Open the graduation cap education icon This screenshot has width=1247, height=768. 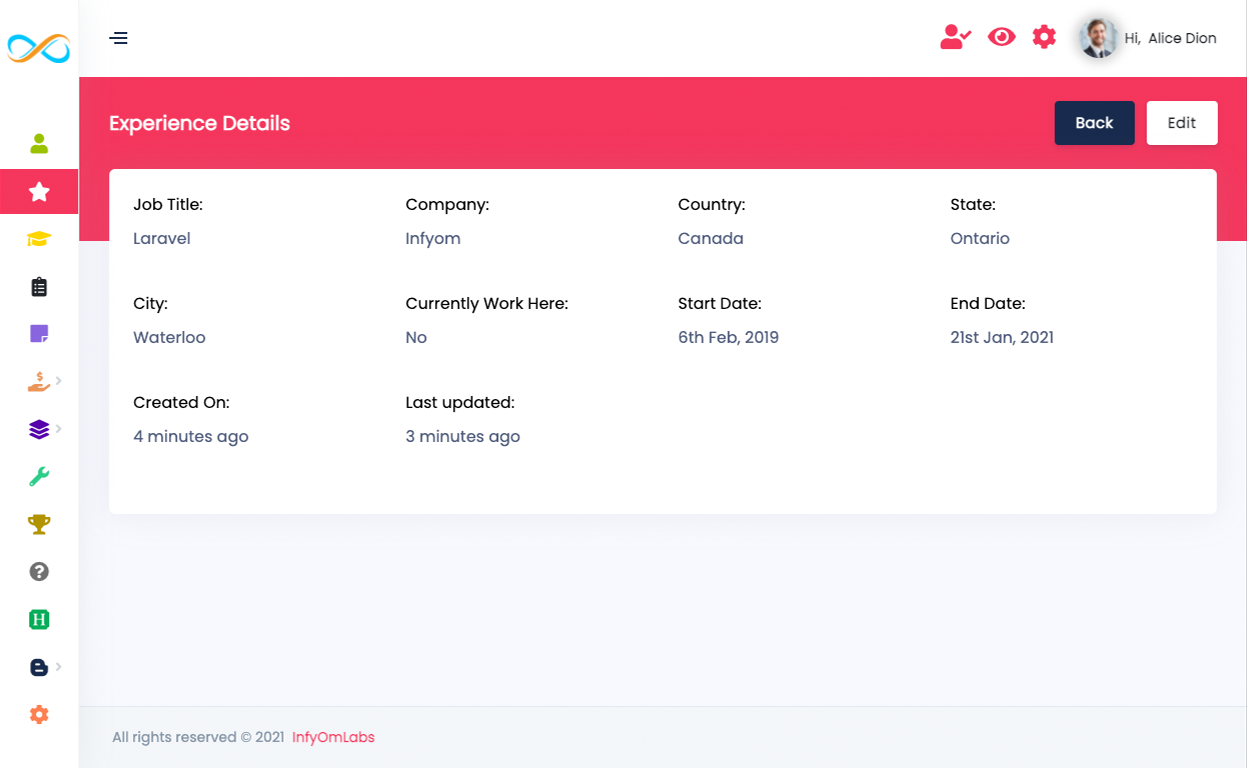39,239
